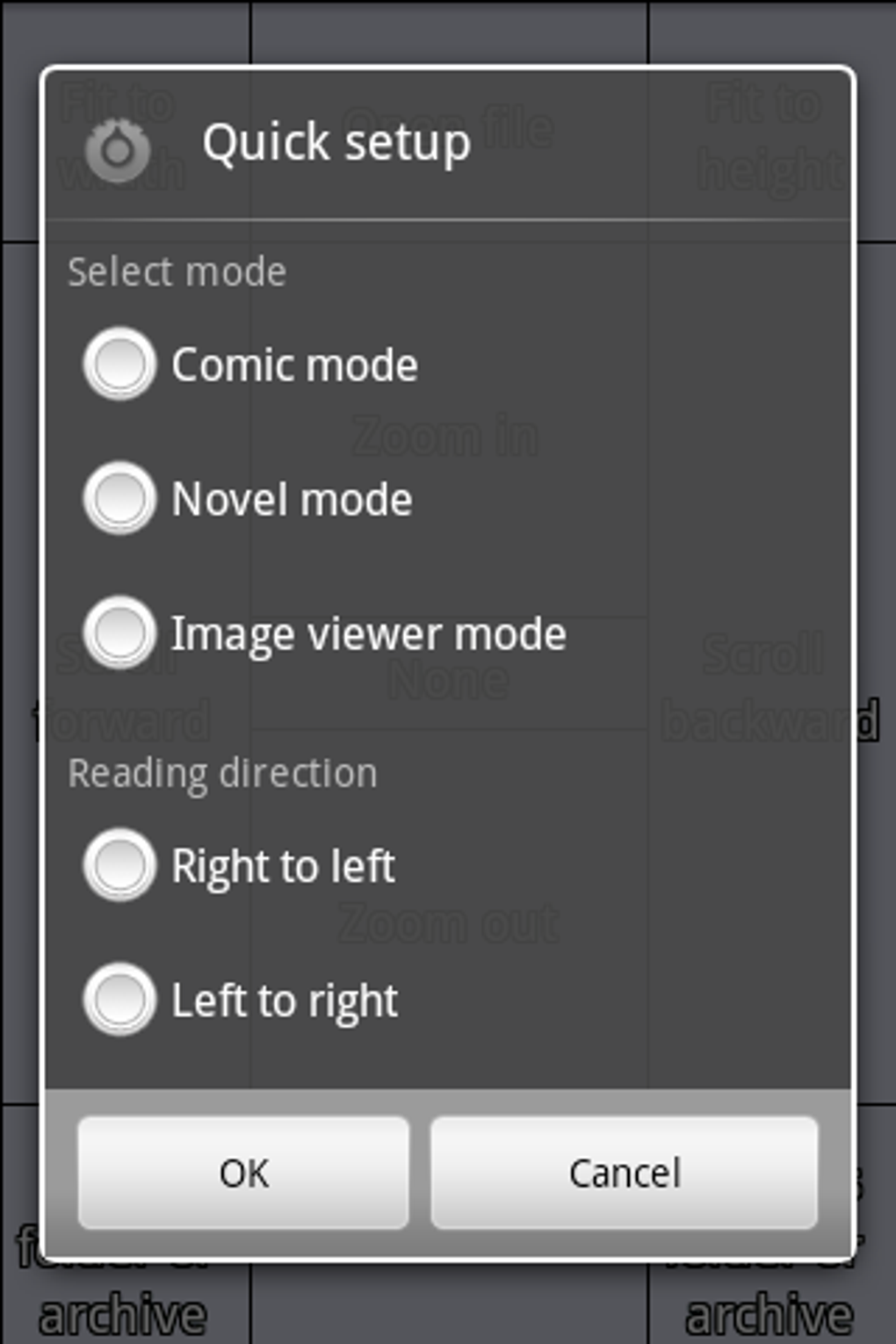Pick Left to right reading direction
Viewport: 896px width, 1344px height.
point(119,1000)
